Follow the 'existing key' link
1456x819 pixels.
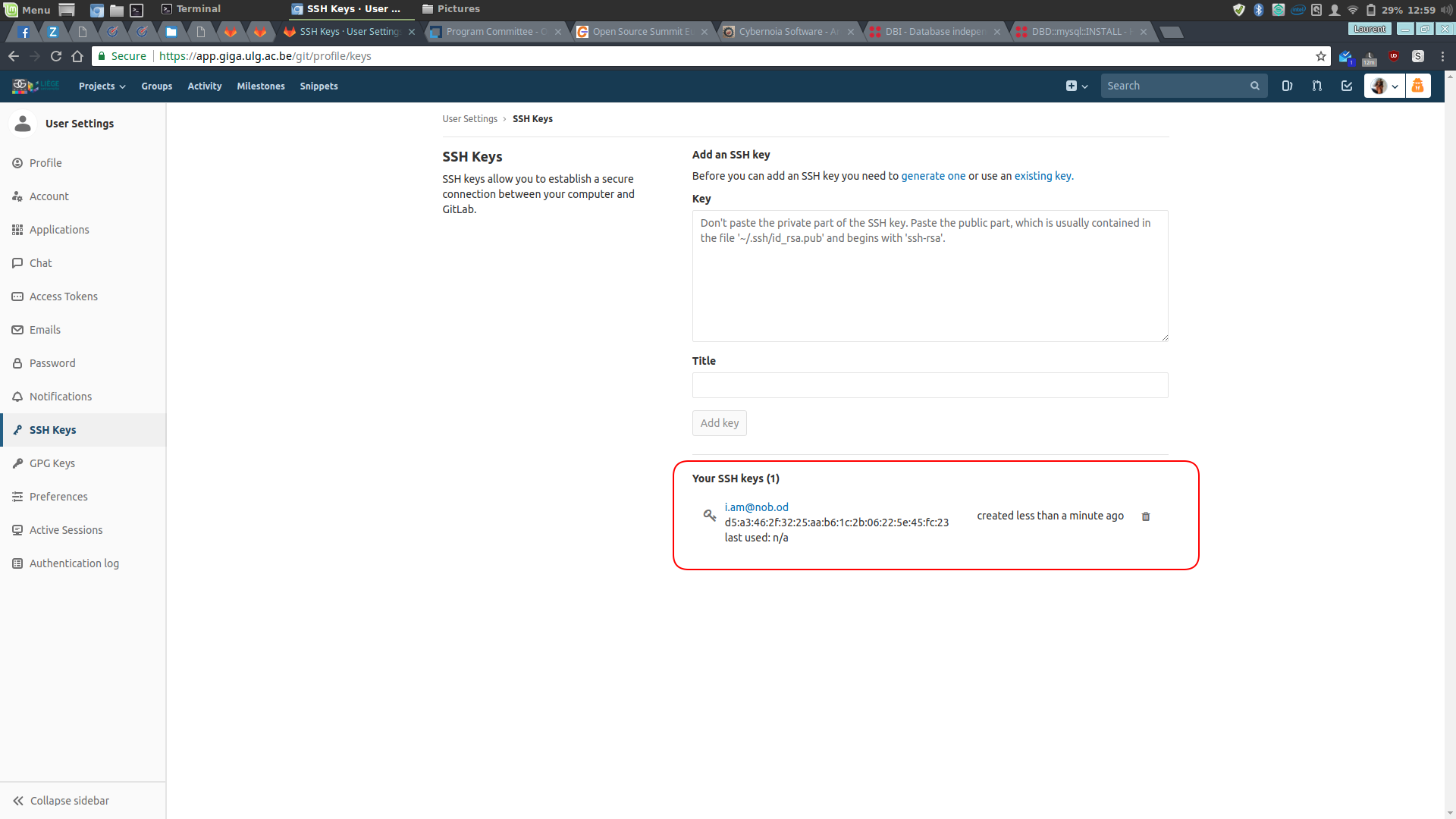(x=1043, y=176)
